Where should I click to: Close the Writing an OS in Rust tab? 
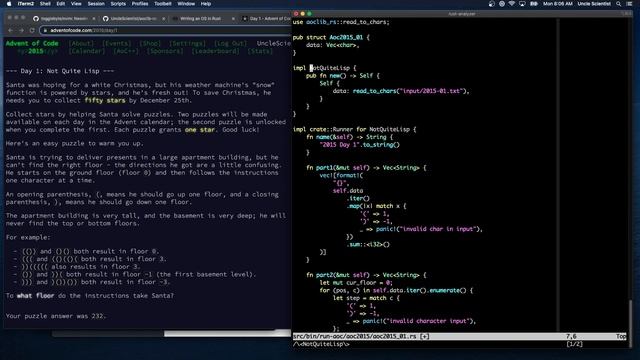point(233,19)
